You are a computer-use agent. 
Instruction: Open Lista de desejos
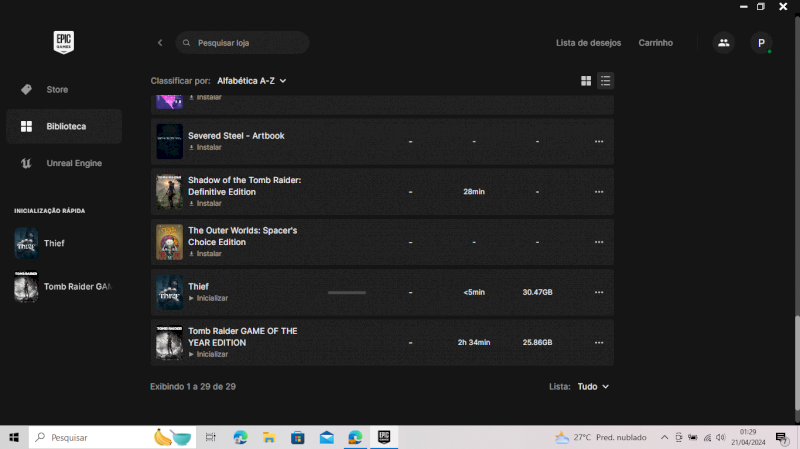point(588,43)
